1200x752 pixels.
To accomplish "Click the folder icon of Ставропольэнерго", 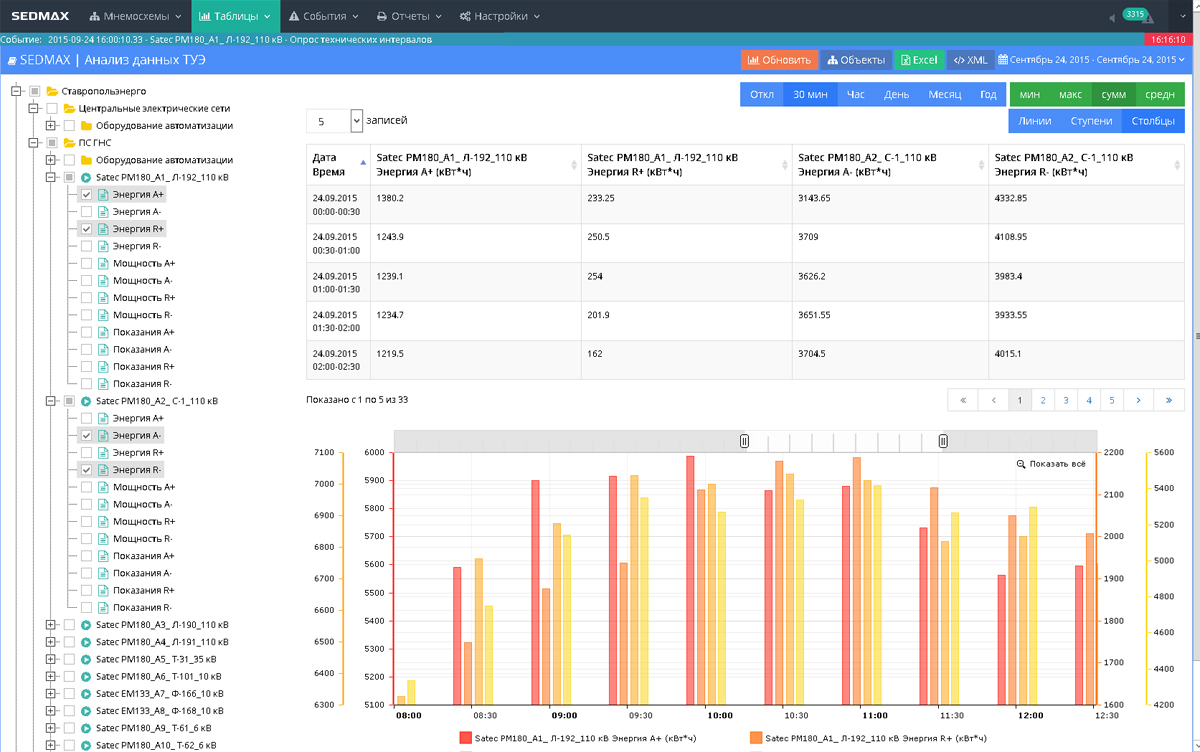I will (52, 91).
